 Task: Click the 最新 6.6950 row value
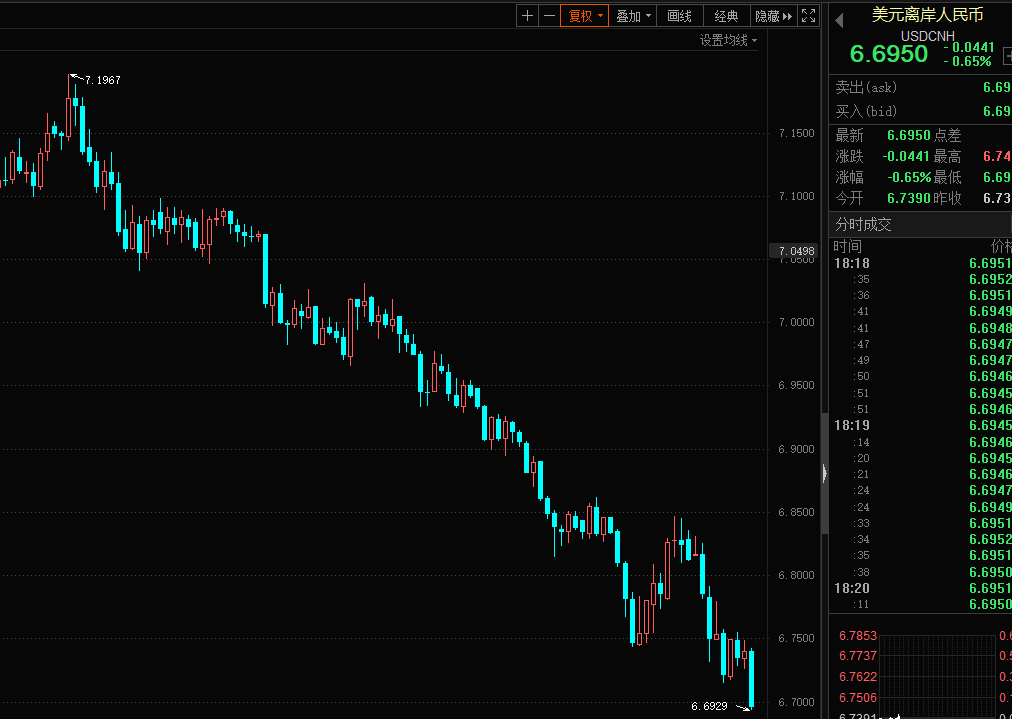909,135
